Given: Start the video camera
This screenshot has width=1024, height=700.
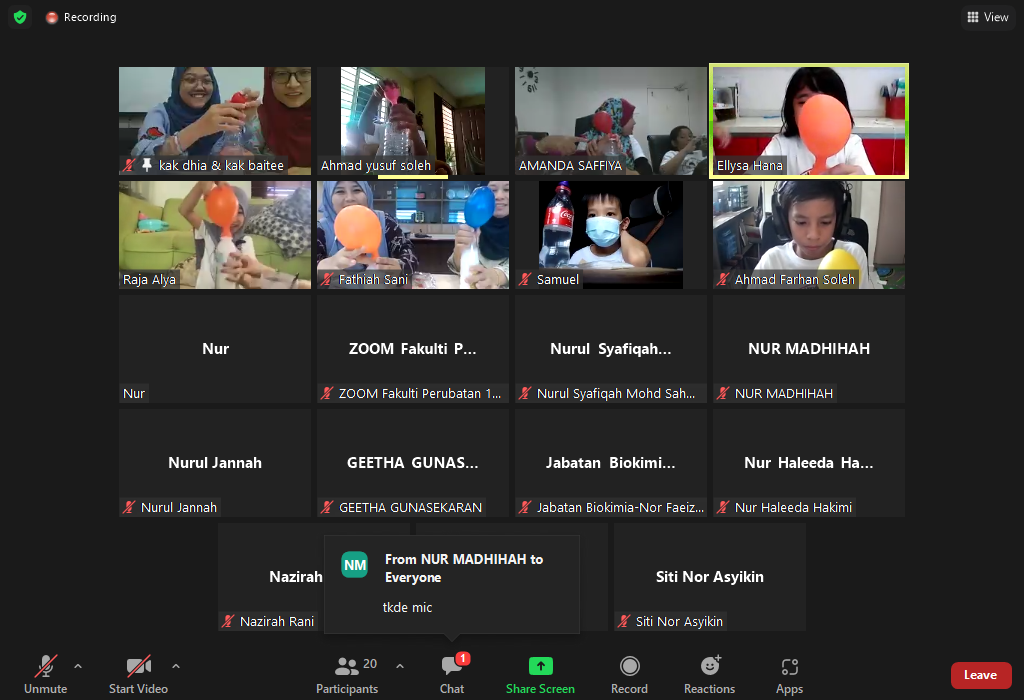Looking at the screenshot, I should [138, 673].
